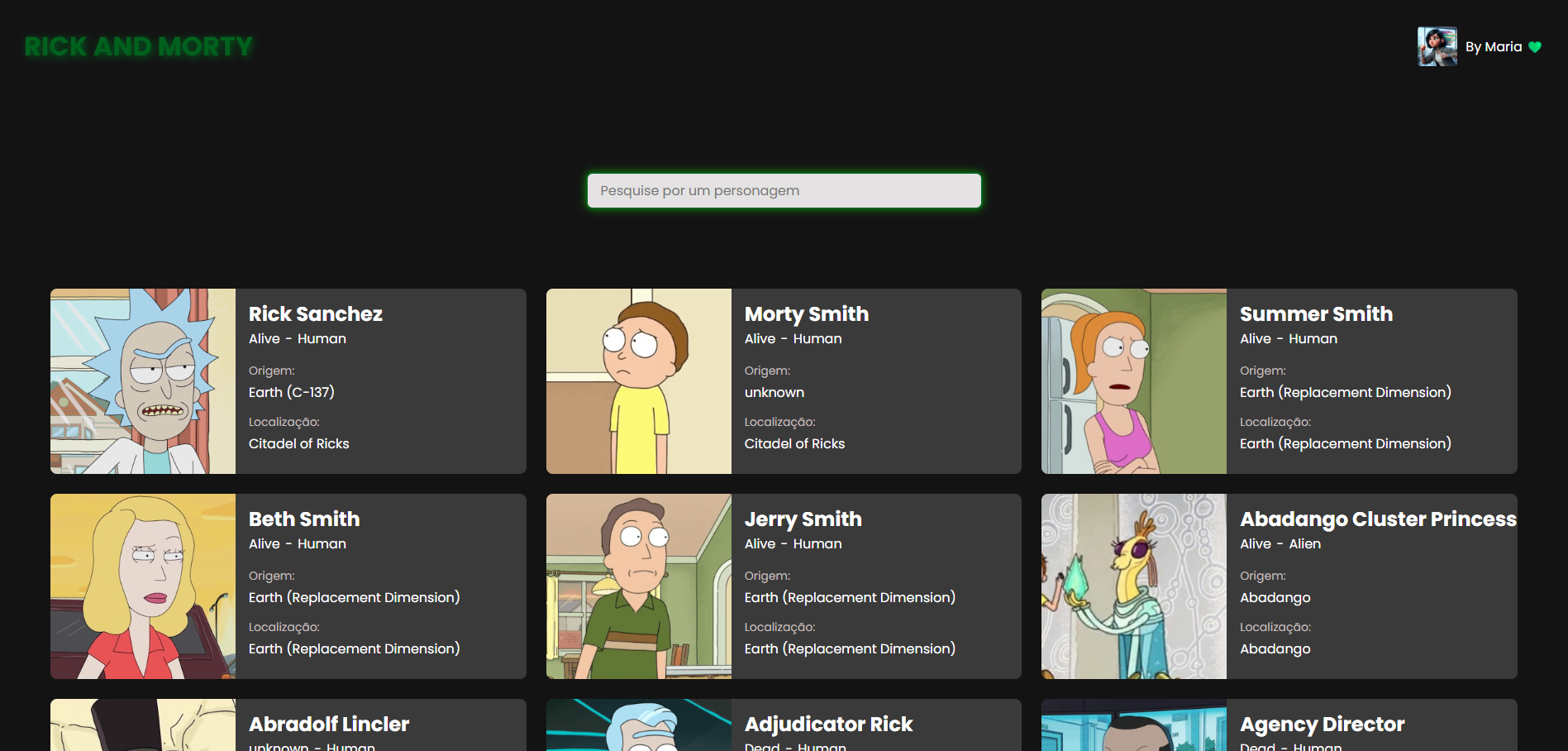Image resolution: width=1568 pixels, height=751 pixels.
Task: Click Beth Smith 'Alive - Human' status
Action: tap(298, 543)
